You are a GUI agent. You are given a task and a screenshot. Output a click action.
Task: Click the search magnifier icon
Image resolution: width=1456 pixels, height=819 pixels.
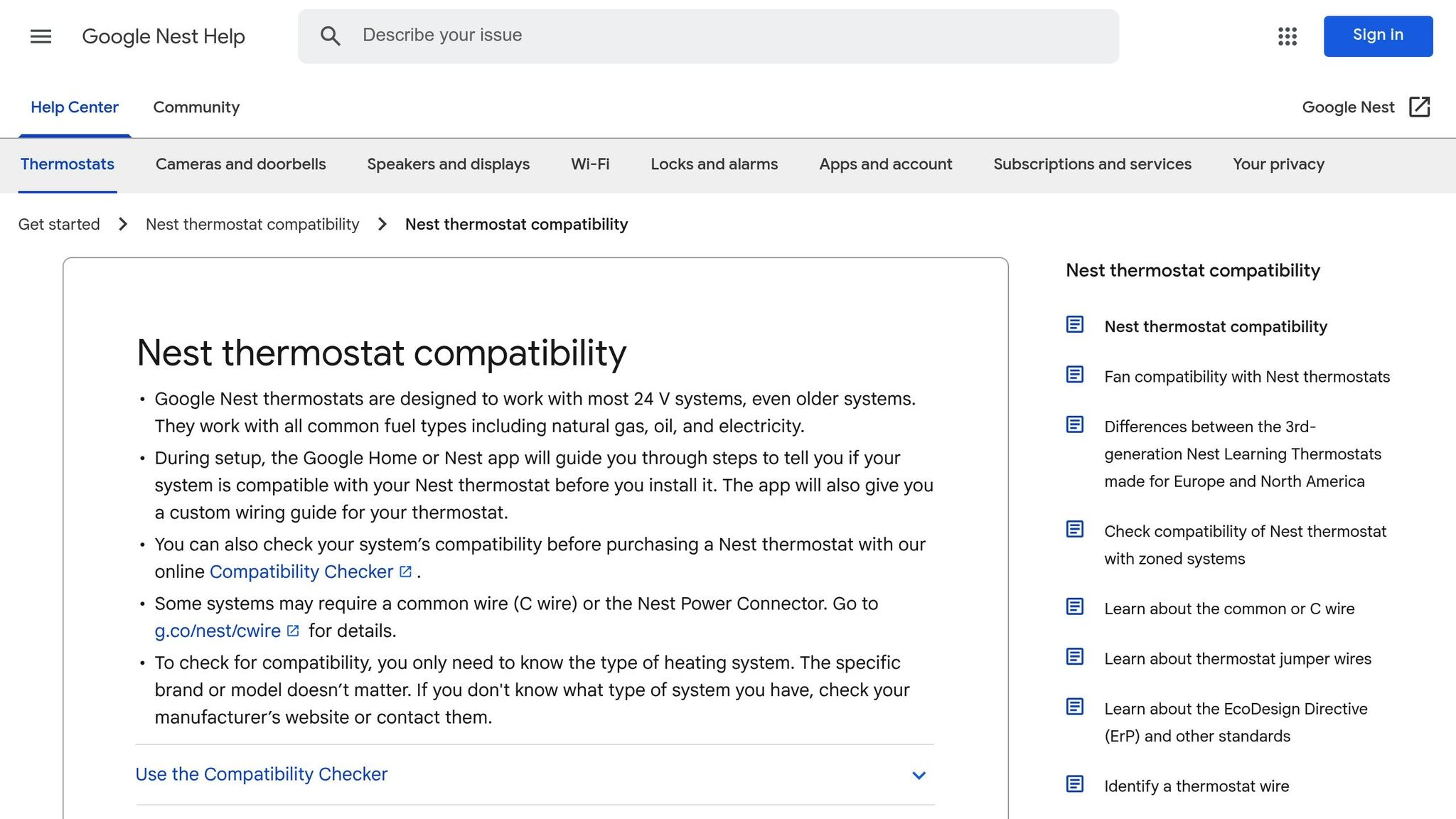pos(331,36)
